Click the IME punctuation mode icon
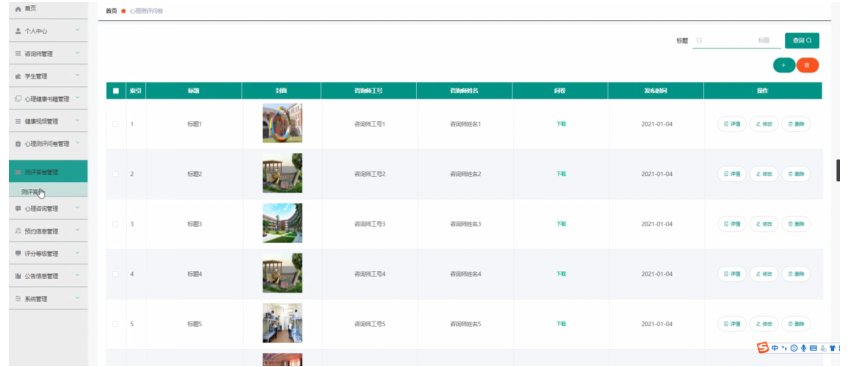The image size is (859, 367). pyautogui.click(x=784, y=348)
